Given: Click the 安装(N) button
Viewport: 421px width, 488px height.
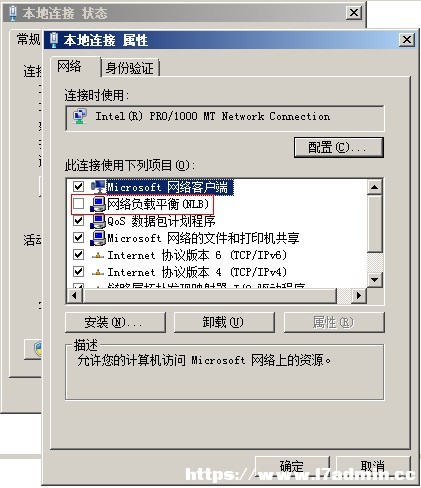Looking at the screenshot, I should point(115,322).
